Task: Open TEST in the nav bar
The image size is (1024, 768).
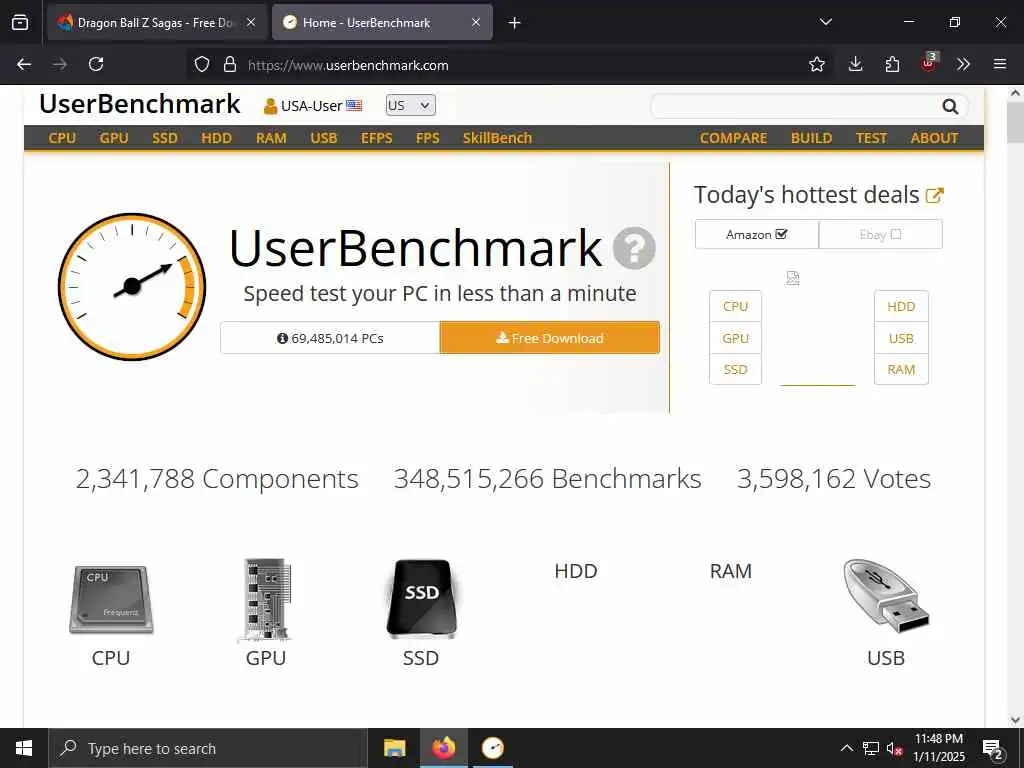Action: pos(871,138)
